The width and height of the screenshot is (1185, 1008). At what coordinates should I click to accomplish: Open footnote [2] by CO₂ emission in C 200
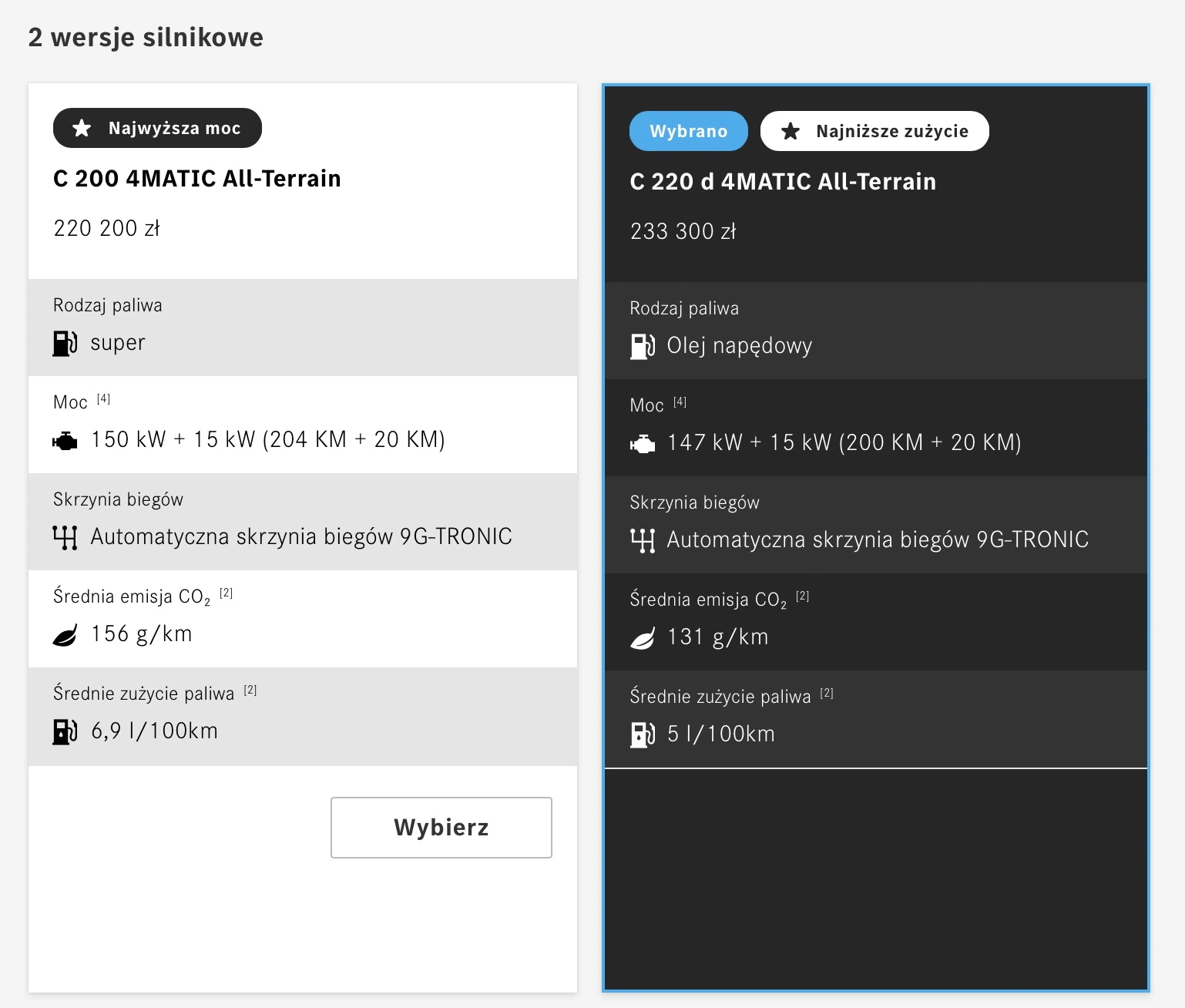click(226, 593)
